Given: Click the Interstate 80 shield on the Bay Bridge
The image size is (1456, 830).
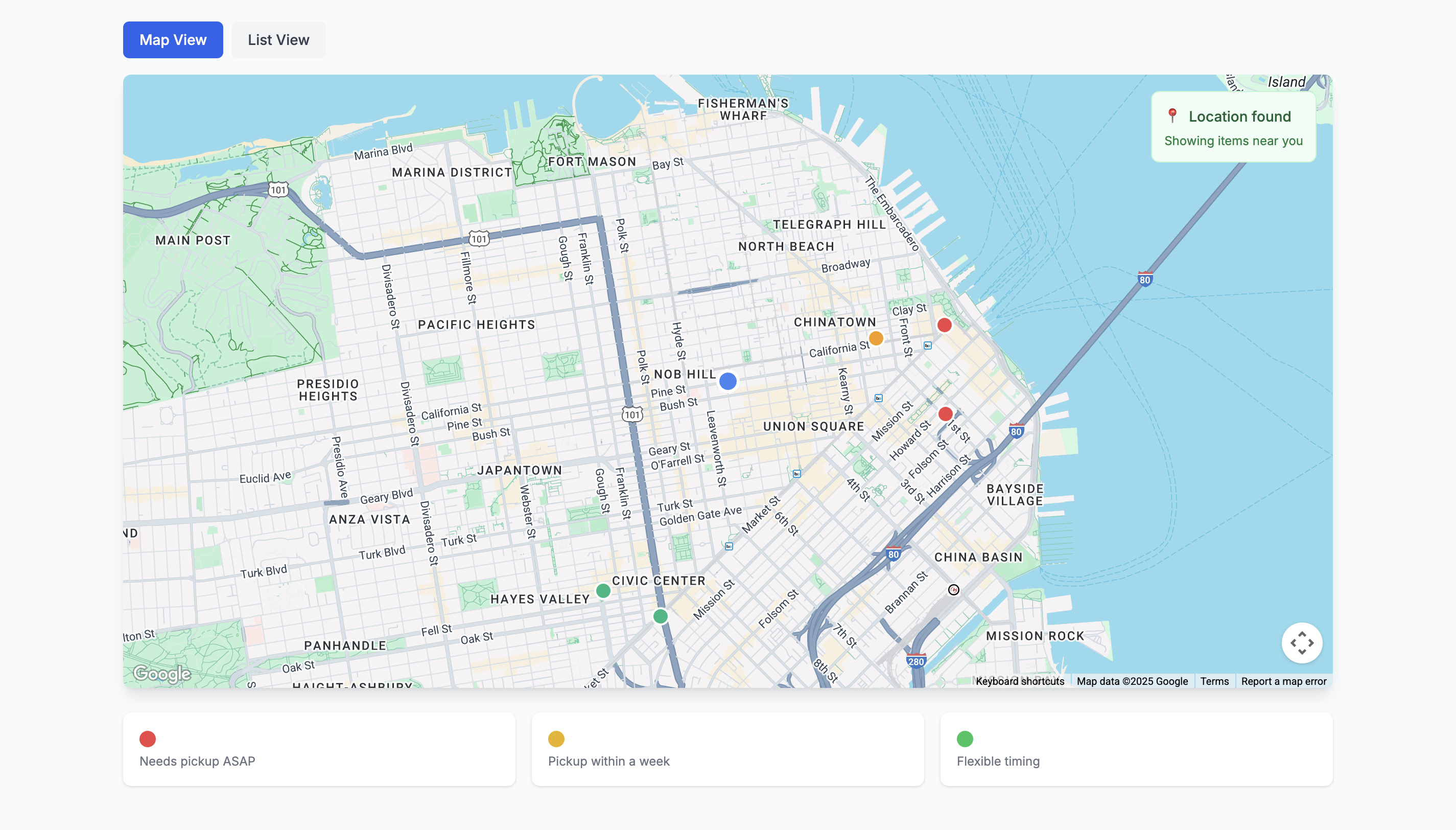Looking at the screenshot, I should [x=1144, y=280].
